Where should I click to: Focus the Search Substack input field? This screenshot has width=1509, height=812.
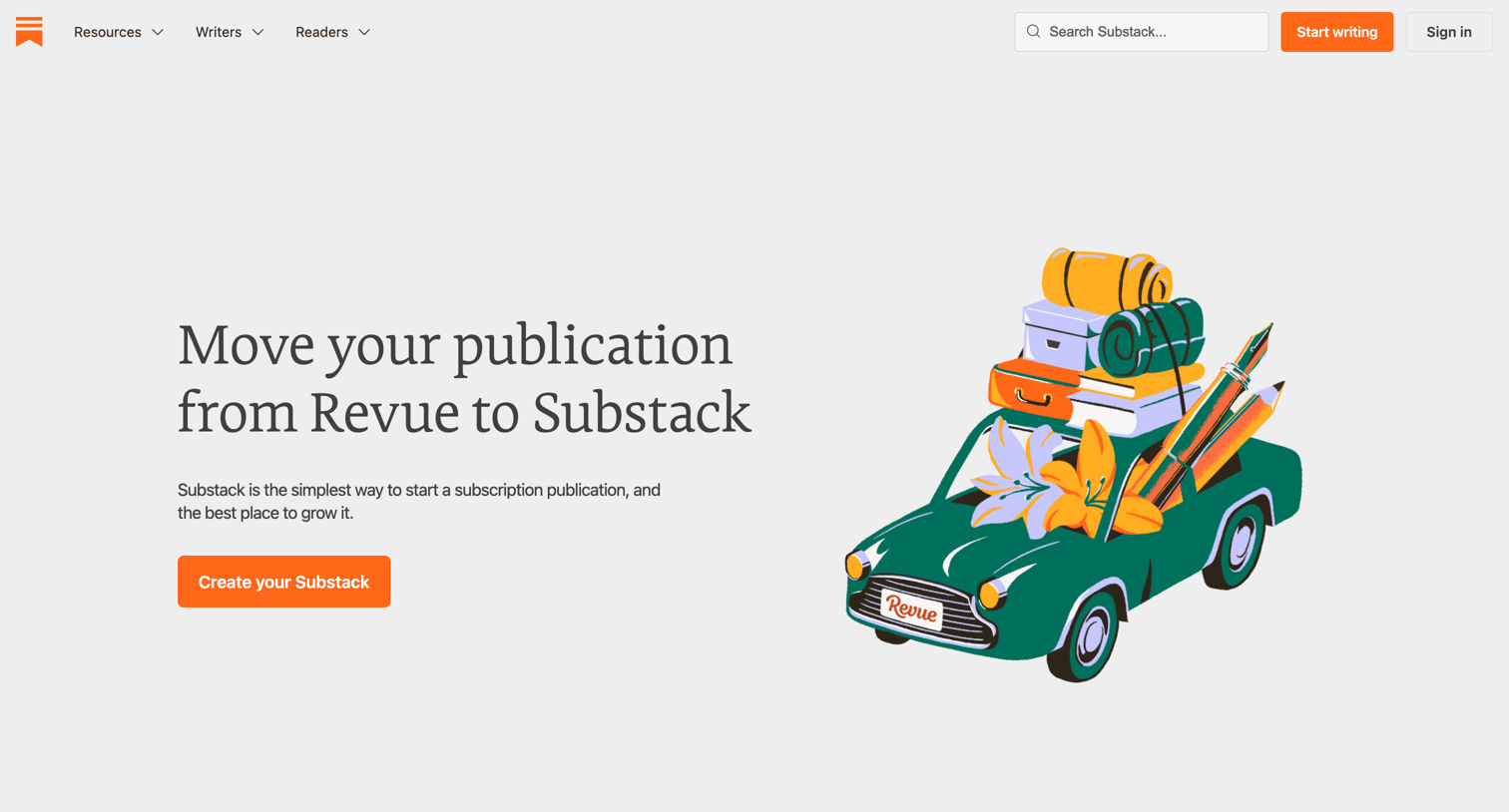coord(1142,32)
